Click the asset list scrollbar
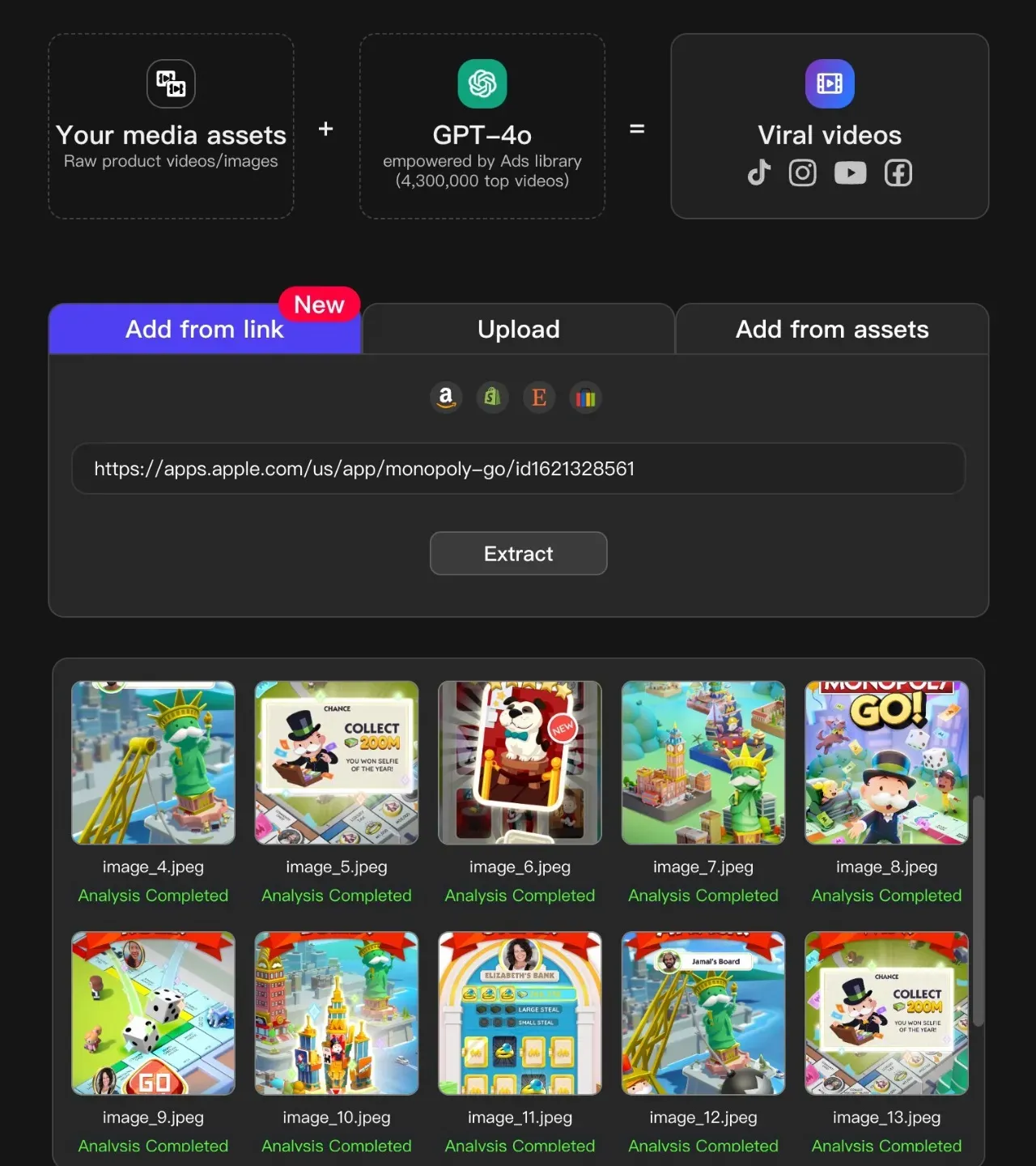The height and width of the screenshot is (1166, 1036). [978, 911]
